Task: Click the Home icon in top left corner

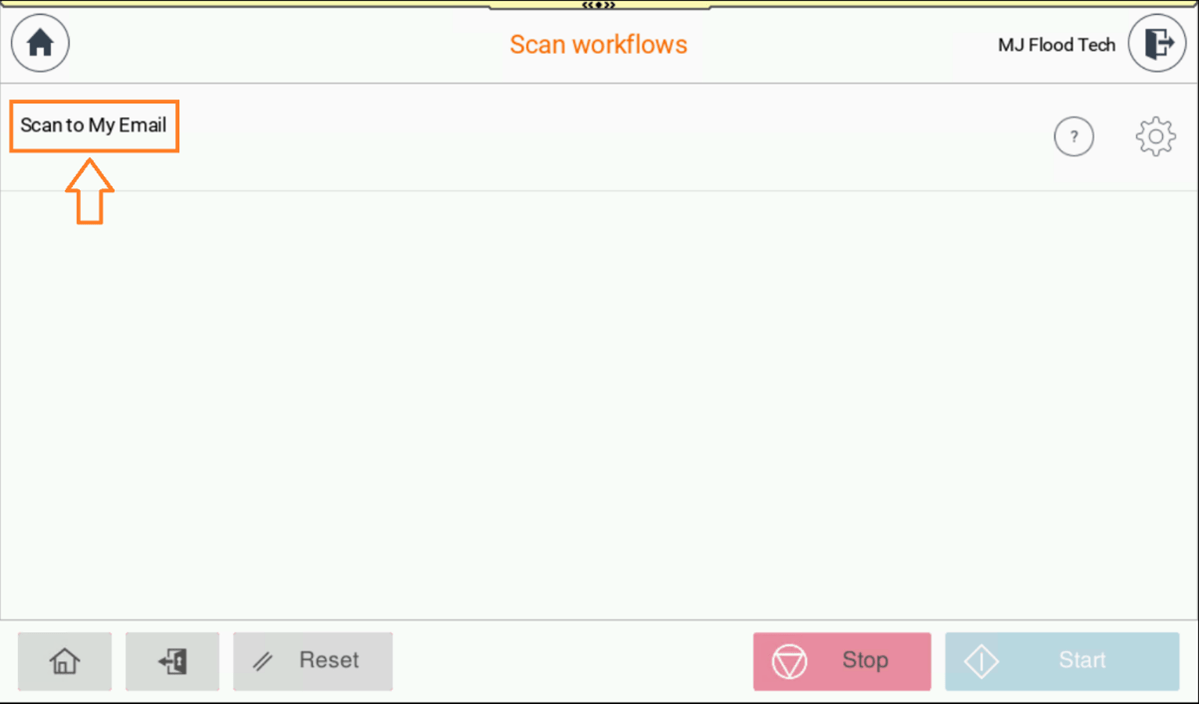Action: pyautogui.click(x=39, y=43)
